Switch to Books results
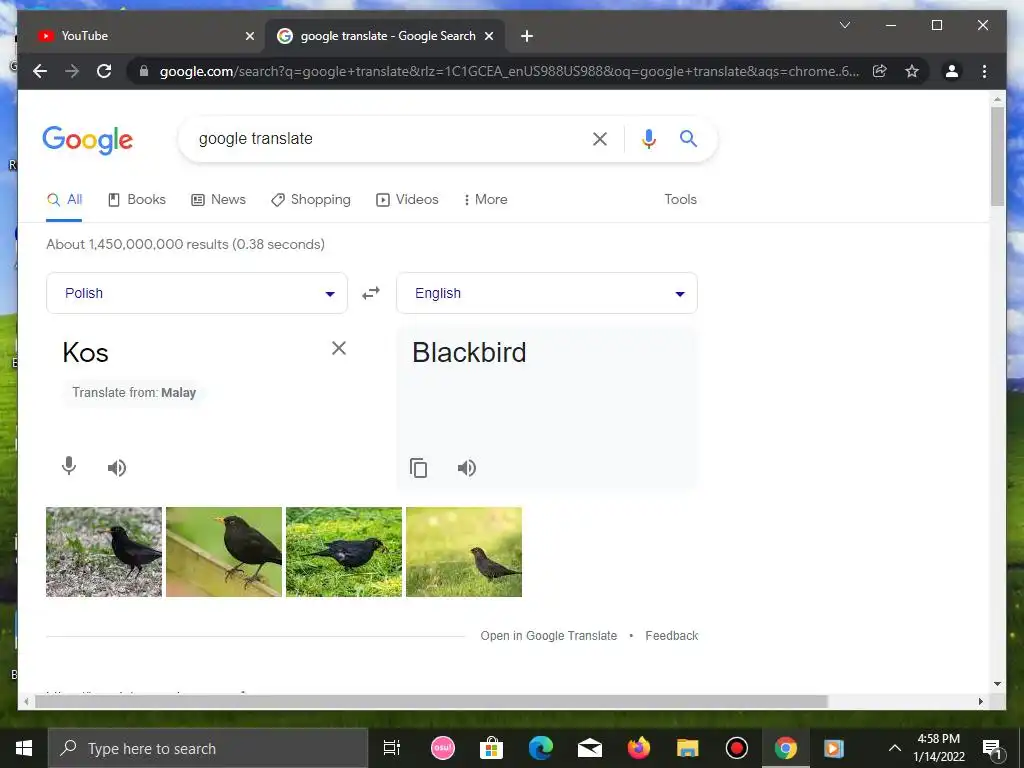 [136, 200]
